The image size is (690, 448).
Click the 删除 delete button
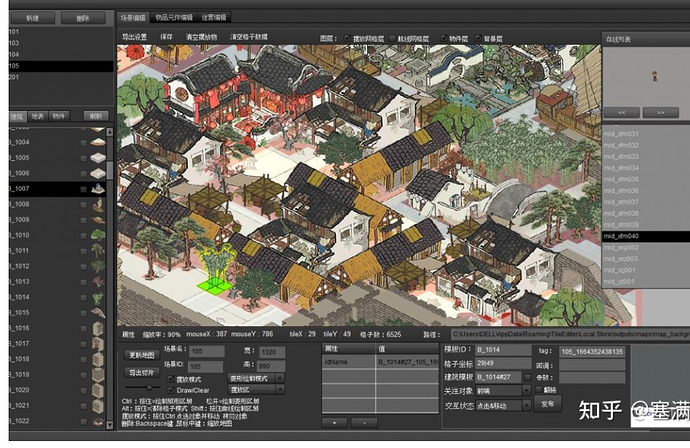83,18
